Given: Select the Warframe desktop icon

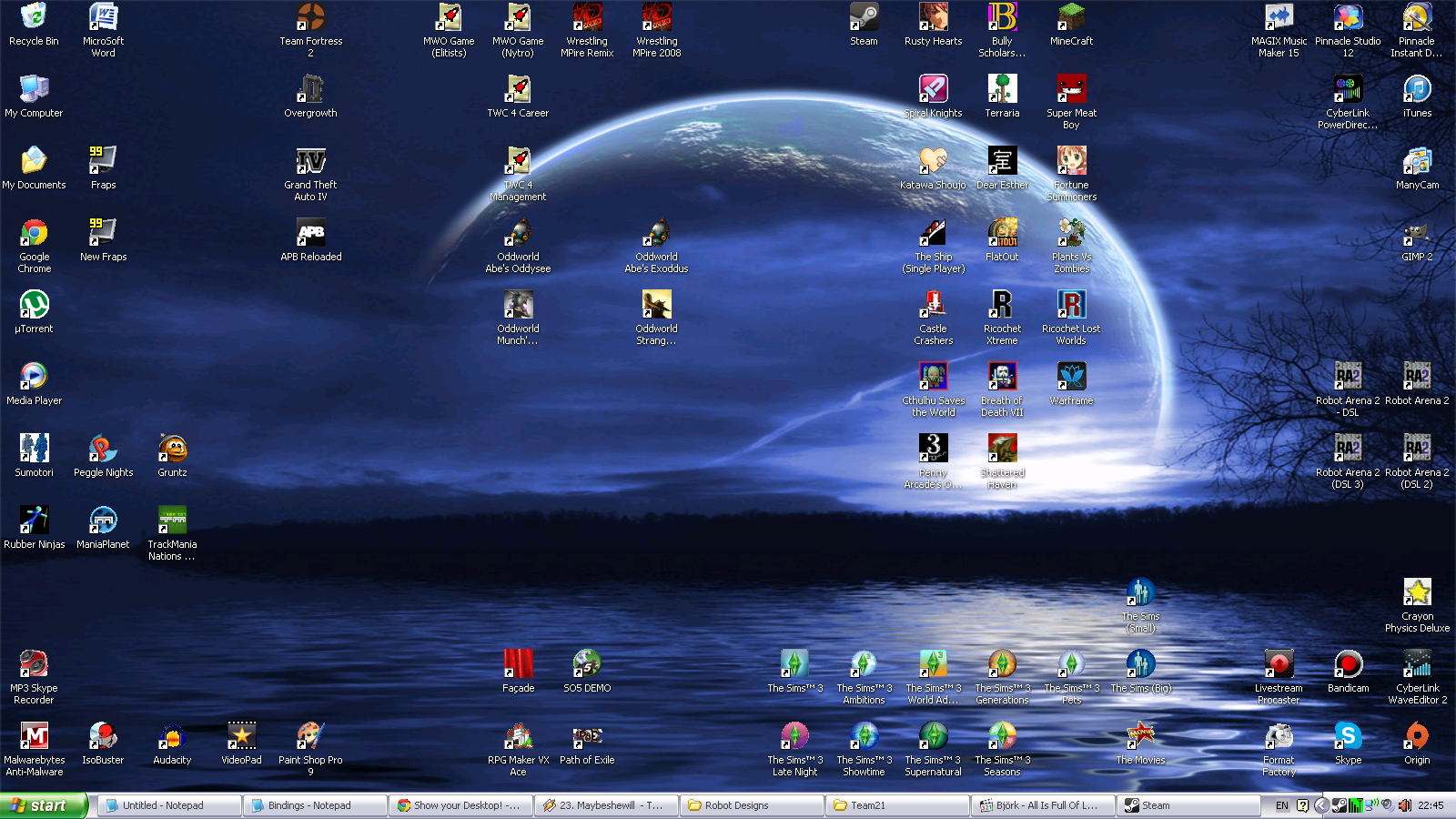Looking at the screenshot, I should 1071,378.
